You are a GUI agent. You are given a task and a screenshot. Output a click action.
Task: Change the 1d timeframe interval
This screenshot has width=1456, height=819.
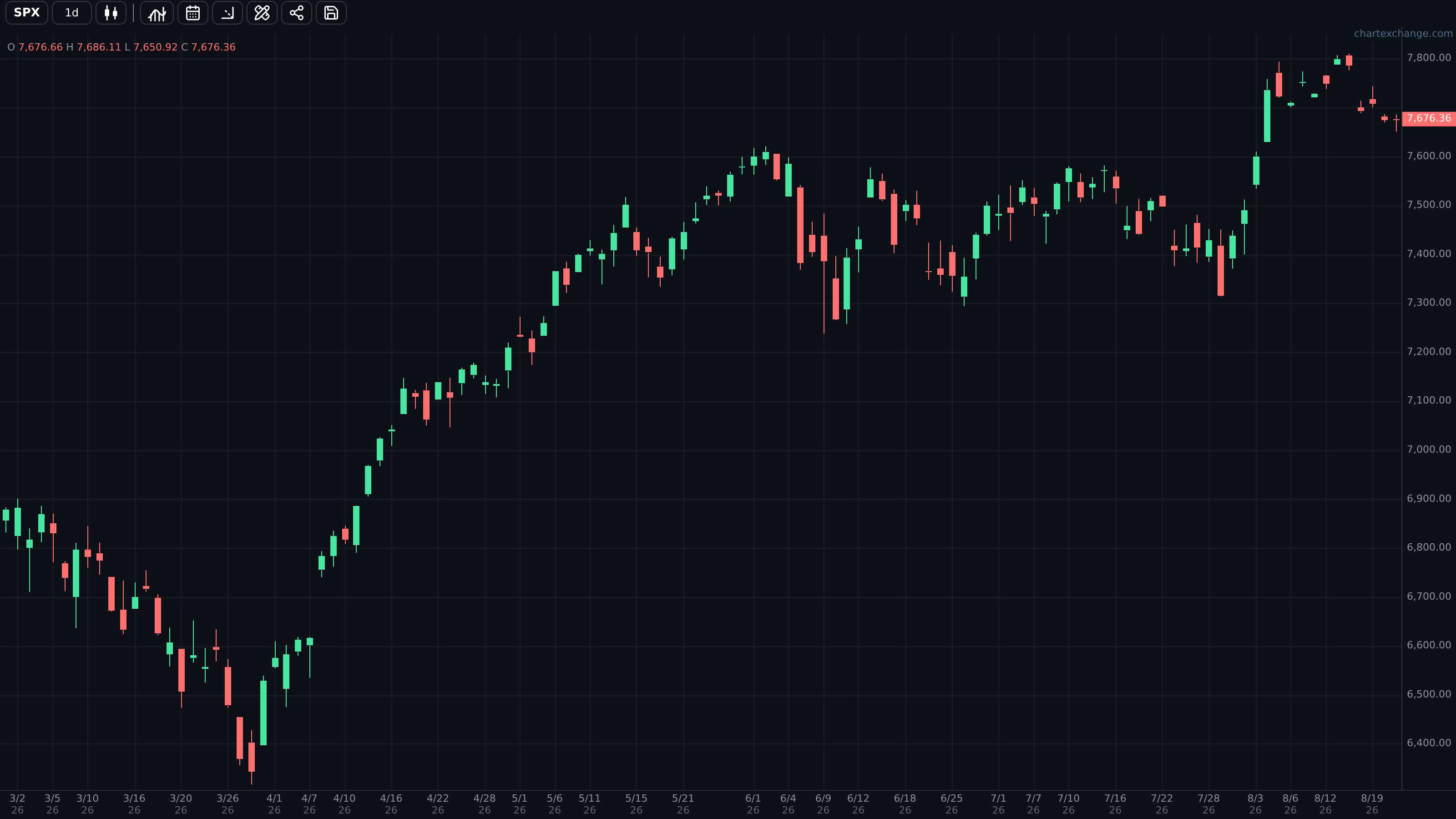click(72, 12)
